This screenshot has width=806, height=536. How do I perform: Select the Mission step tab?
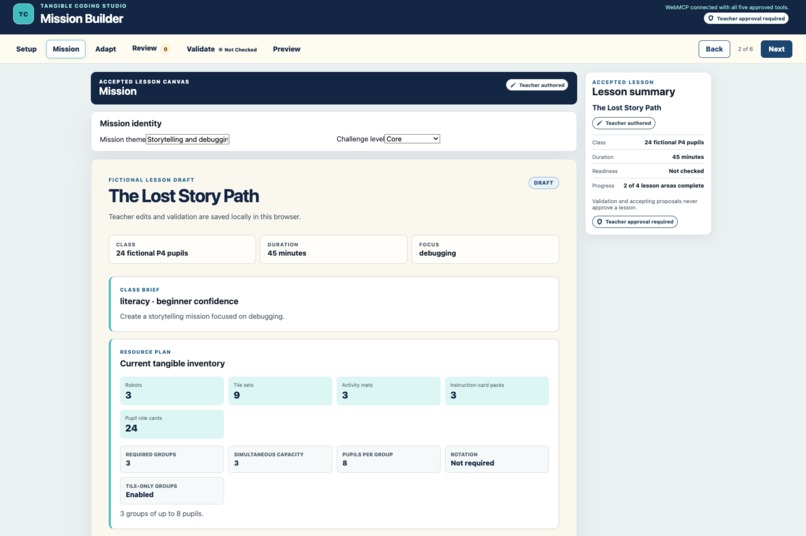point(66,49)
